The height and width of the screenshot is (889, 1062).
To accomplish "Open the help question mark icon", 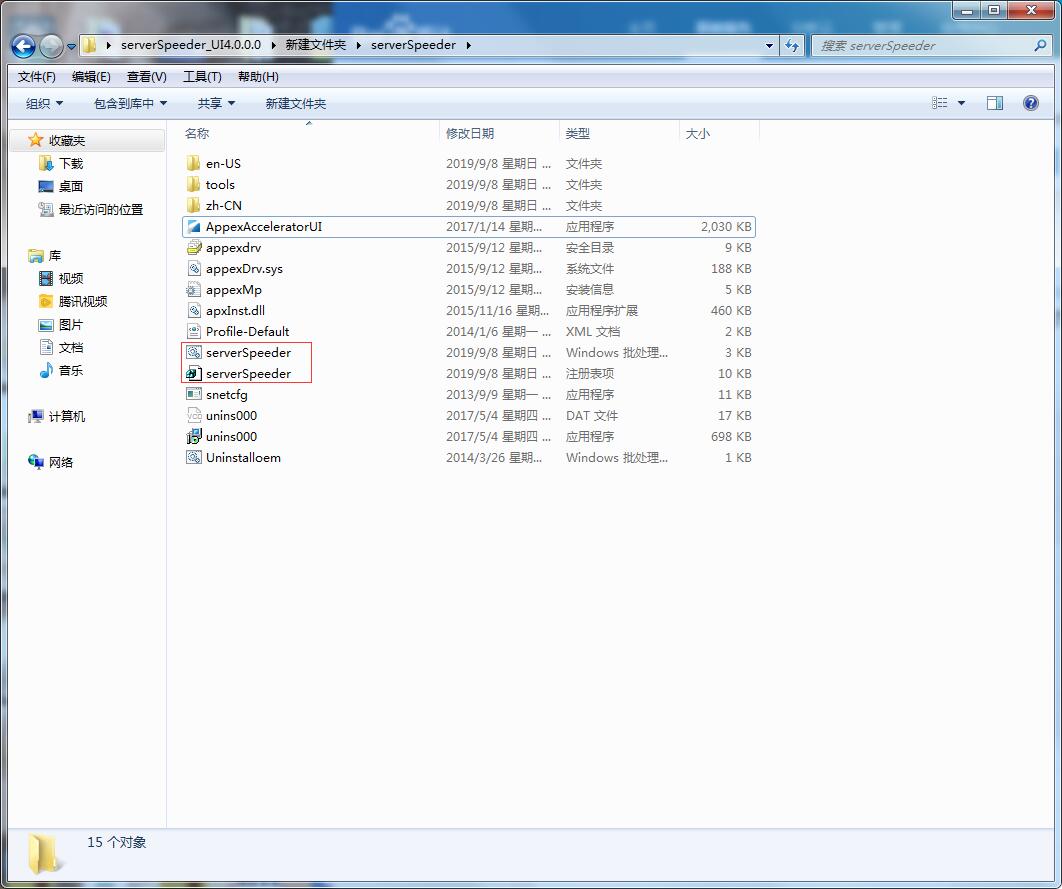I will [1031, 103].
